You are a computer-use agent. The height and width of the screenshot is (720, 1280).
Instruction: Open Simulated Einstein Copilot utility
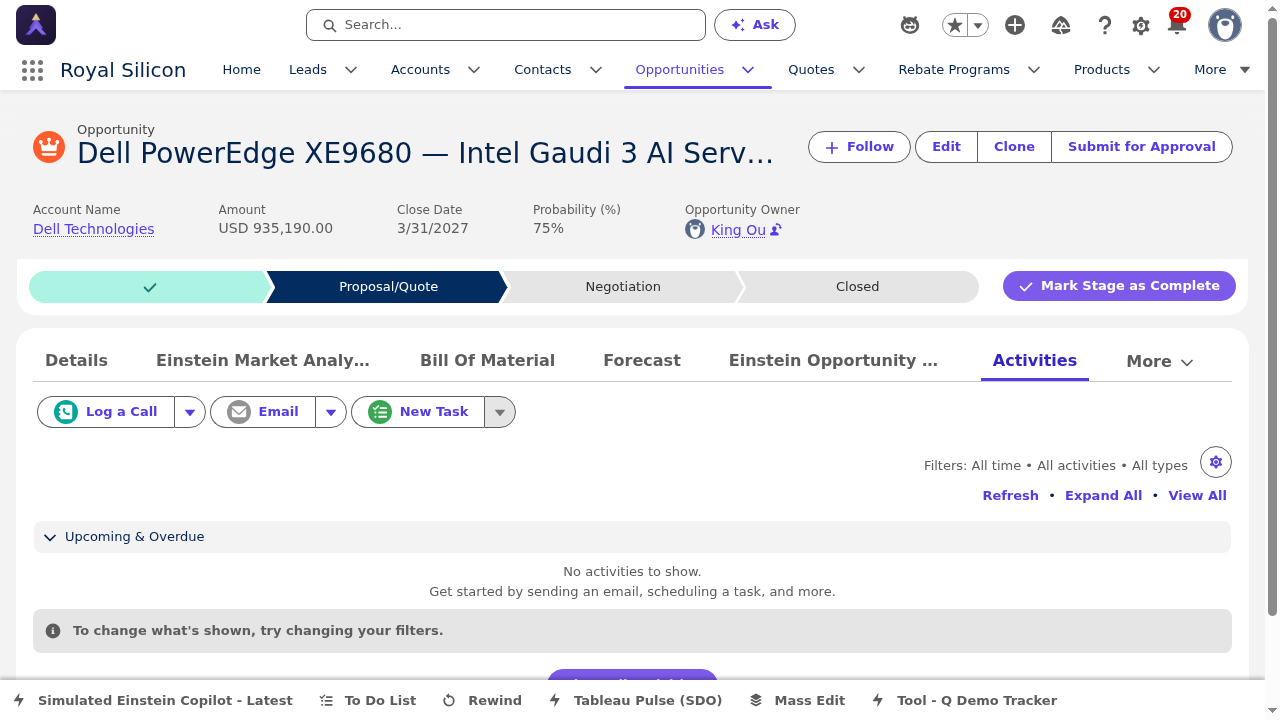(x=154, y=700)
